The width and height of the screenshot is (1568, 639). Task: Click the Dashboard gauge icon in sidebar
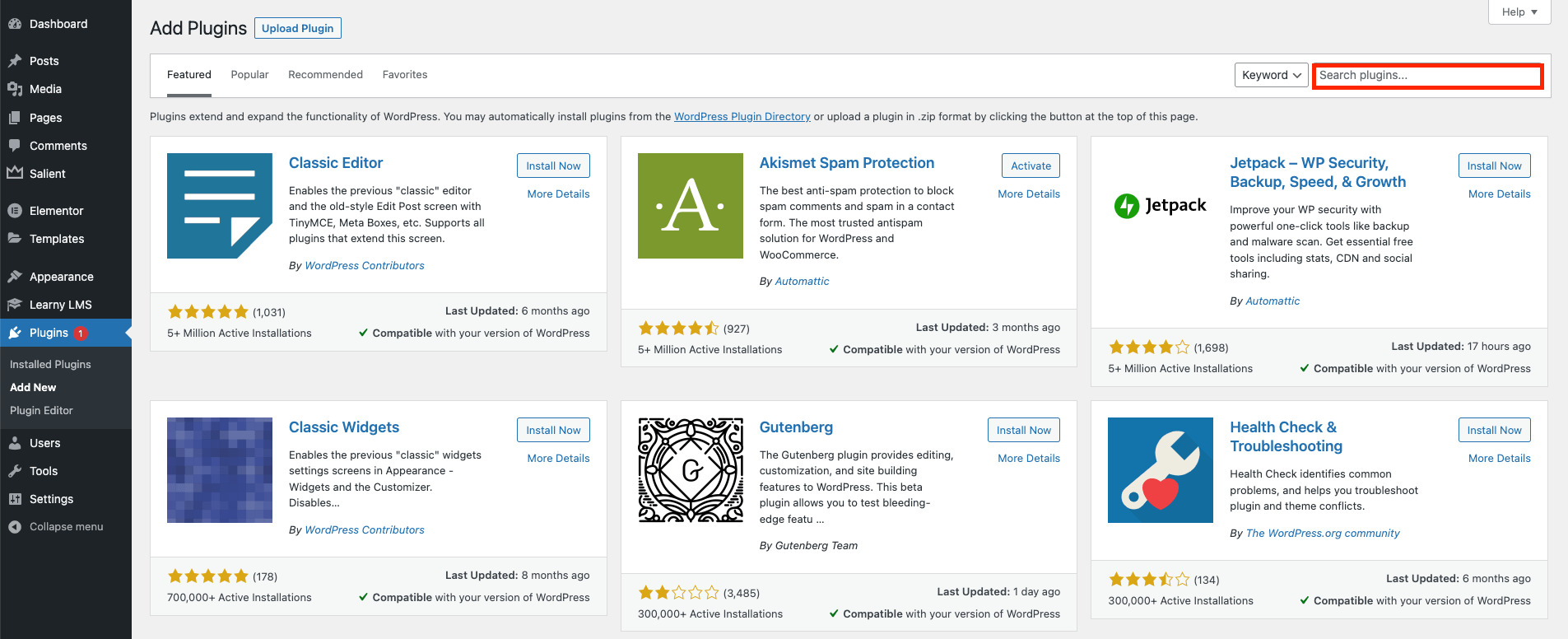click(x=15, y=24)
